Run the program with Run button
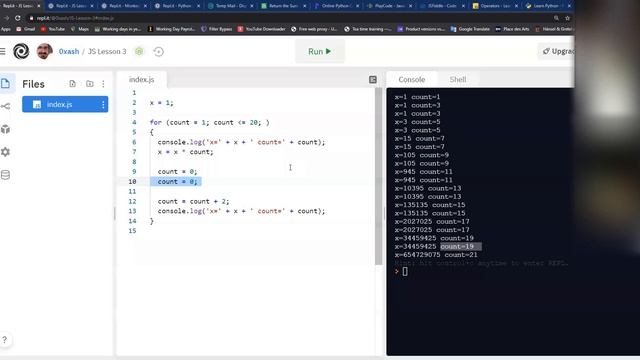 point(320,51)
